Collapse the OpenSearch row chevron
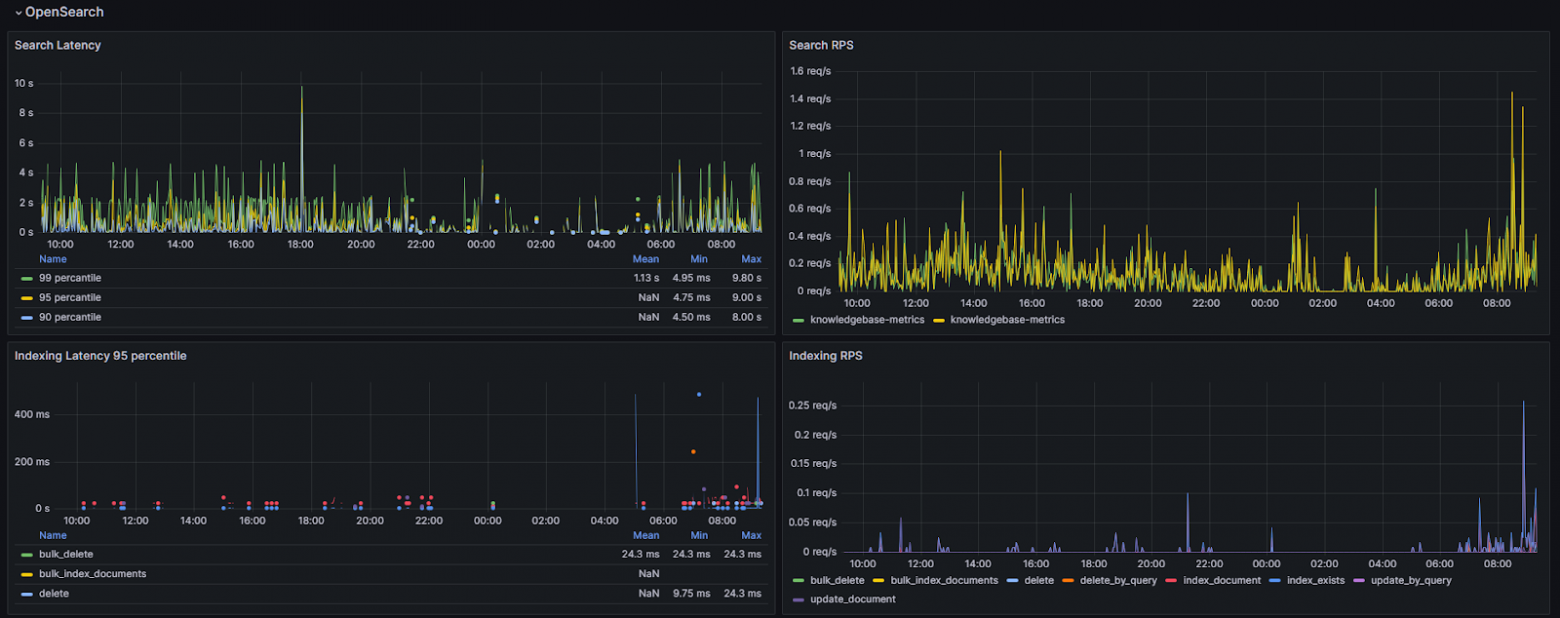This screenshot has width=1560, height=618. pyautogui.click(x=18, y=13)
